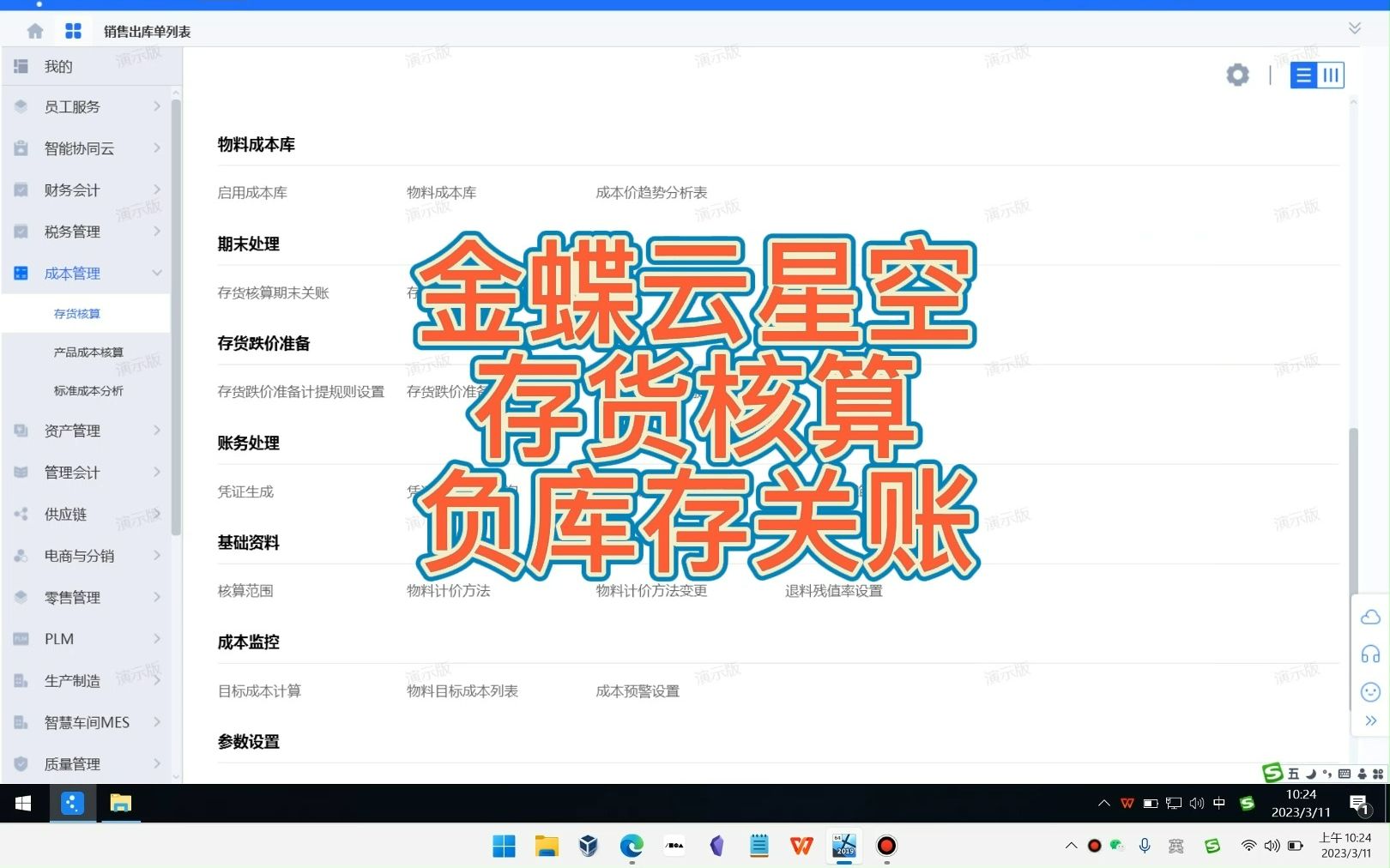
Task: Click the 成本管理 sidebar icon
Action: click(x=21, y=273)
